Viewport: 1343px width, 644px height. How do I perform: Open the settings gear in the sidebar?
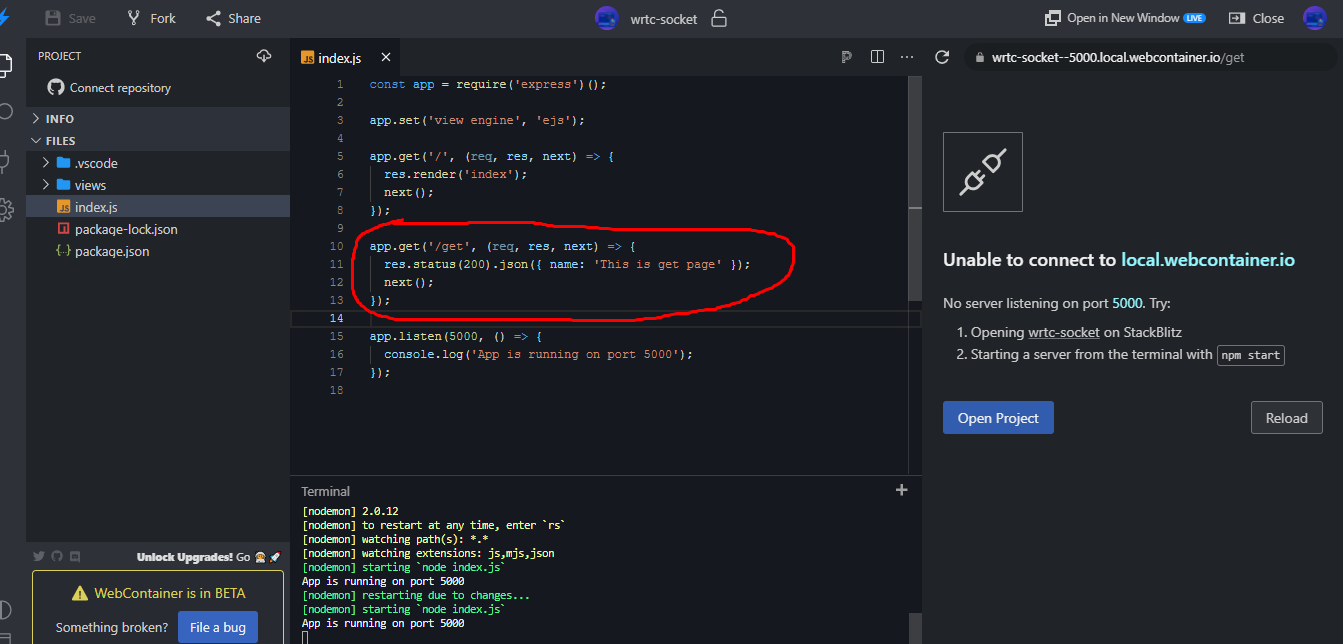[x=6, y=210]
